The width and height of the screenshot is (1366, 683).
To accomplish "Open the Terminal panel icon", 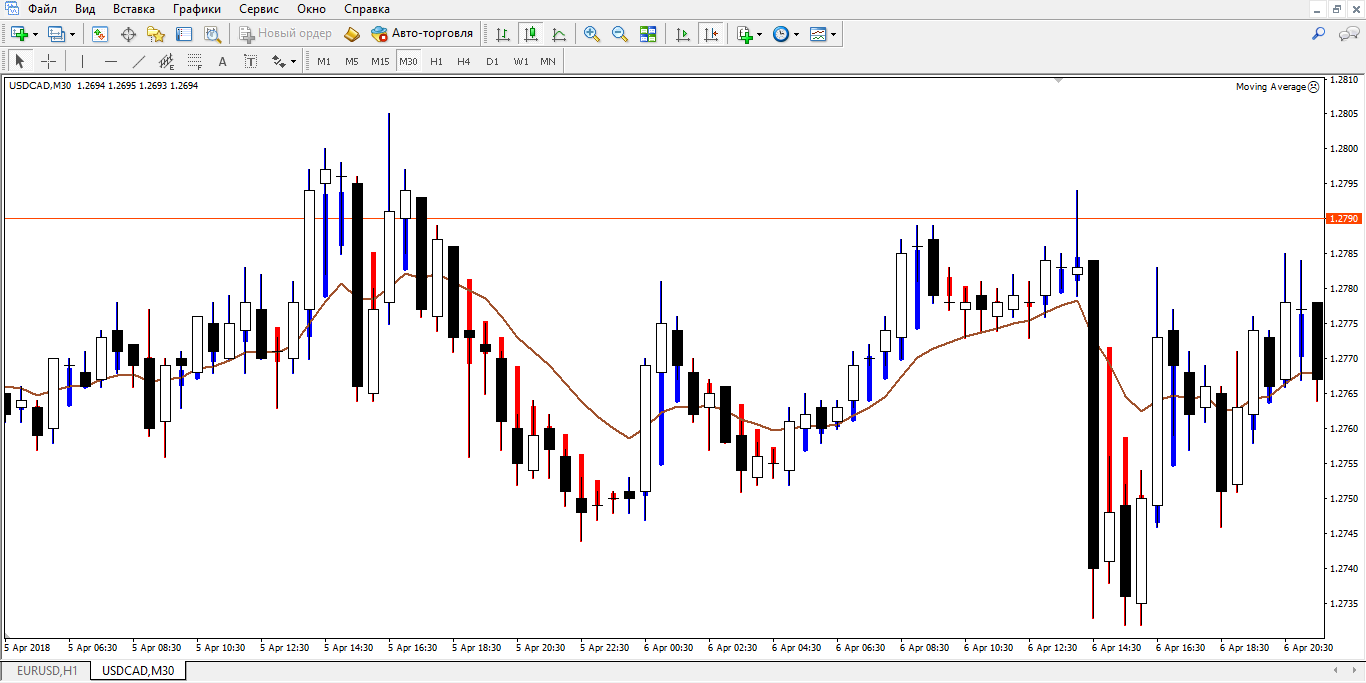I will tap(184, 34).
